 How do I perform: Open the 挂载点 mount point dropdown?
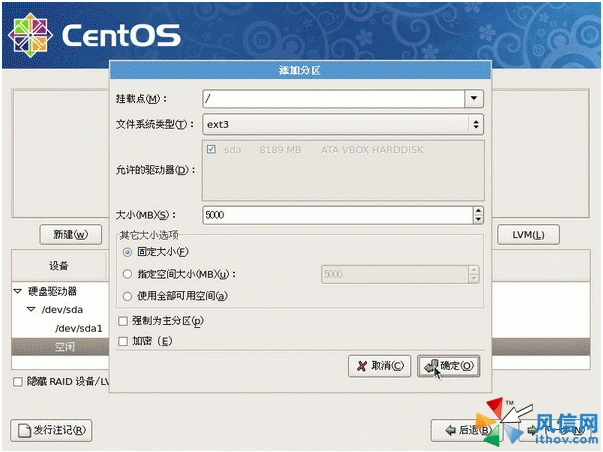coord(474,98)
